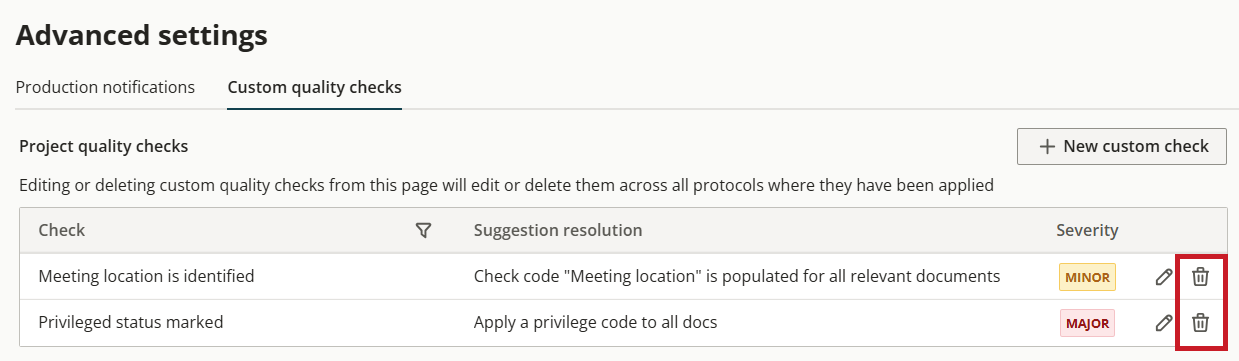The height and width of the screenshot is (361, 1239).
Task: Click the Suggestion resolution column header
Action: [x=558, y=230]
